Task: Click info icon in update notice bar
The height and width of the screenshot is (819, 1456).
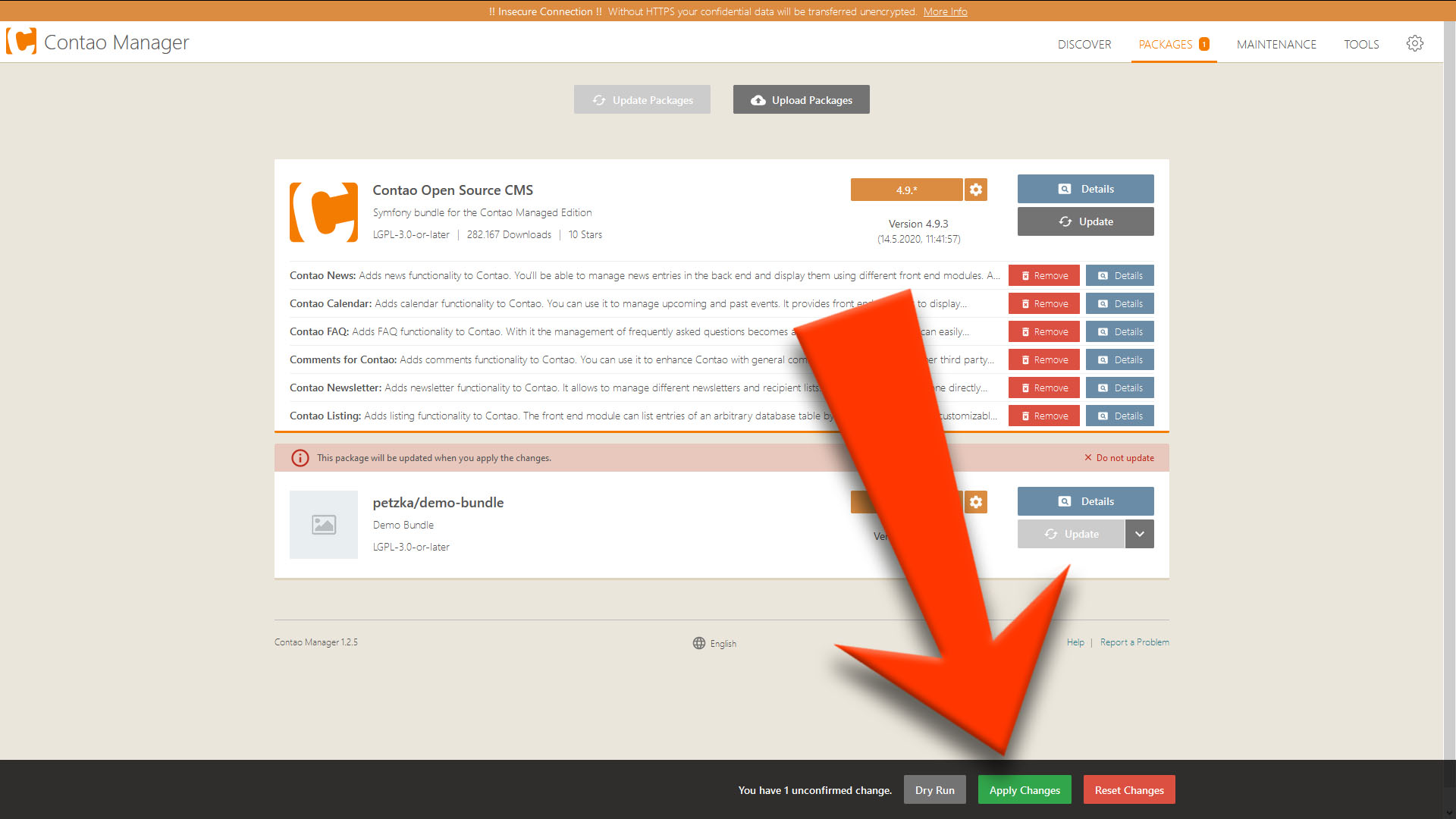Action: tap(300, 458)
